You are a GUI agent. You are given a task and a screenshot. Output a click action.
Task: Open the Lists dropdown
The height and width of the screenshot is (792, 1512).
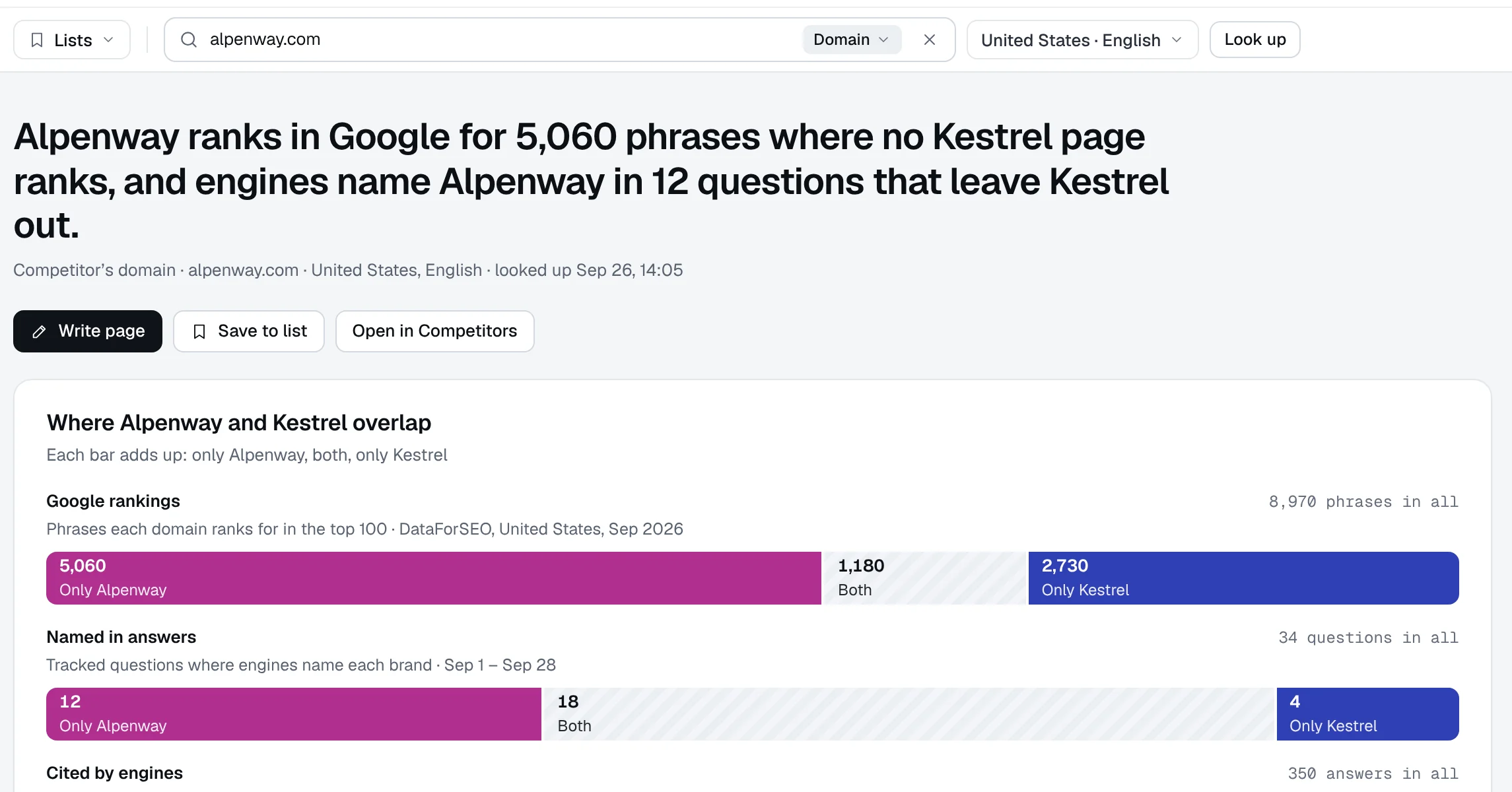pyautogui.click(x=72, y=40)
